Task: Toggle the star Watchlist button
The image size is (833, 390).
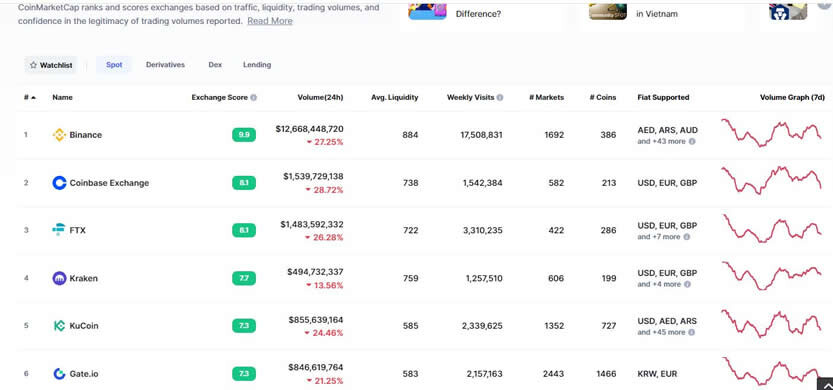Action: click(x=51, y=65)
